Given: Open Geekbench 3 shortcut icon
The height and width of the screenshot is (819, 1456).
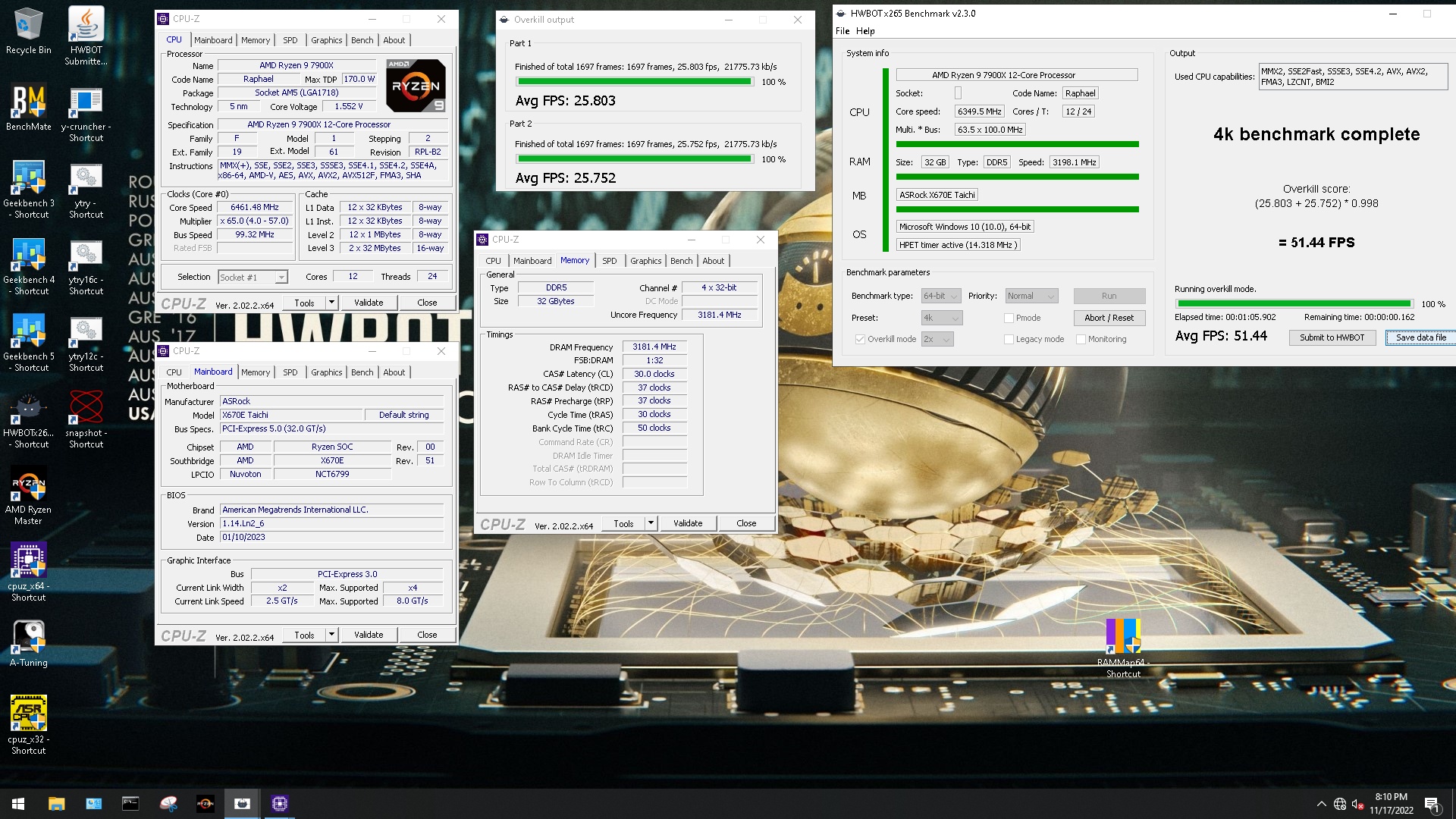Looking at the screenshot, I should coord(29,190).
